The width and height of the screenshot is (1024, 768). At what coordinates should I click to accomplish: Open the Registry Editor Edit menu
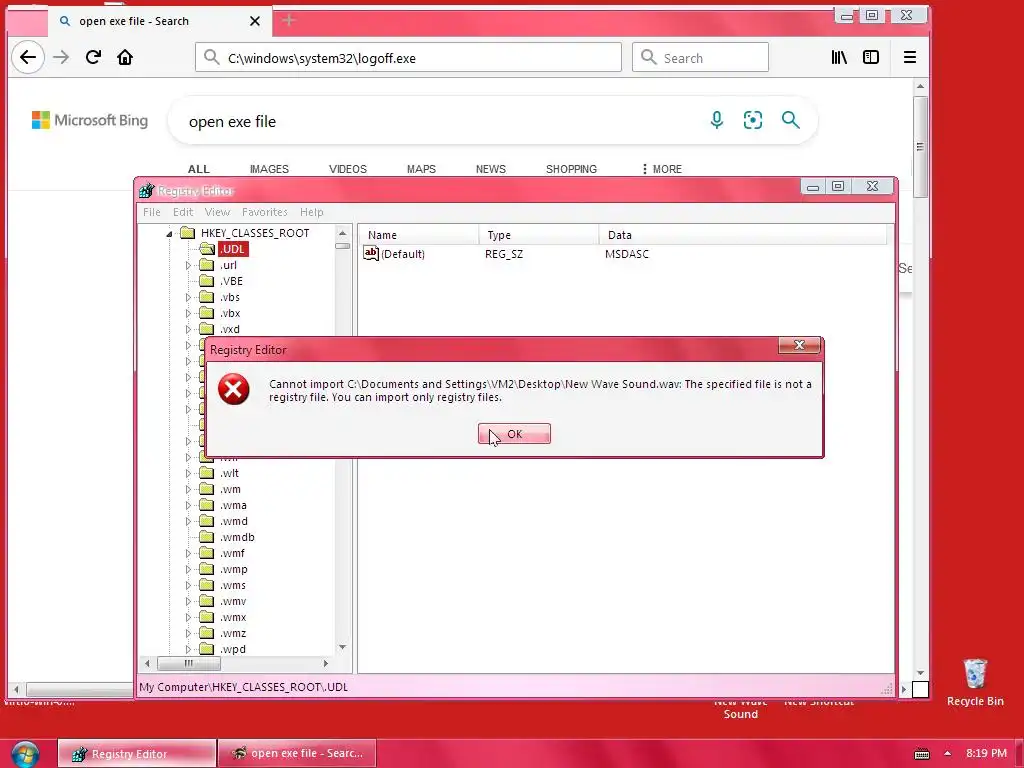pyautogui.click(x=183, y=212)
